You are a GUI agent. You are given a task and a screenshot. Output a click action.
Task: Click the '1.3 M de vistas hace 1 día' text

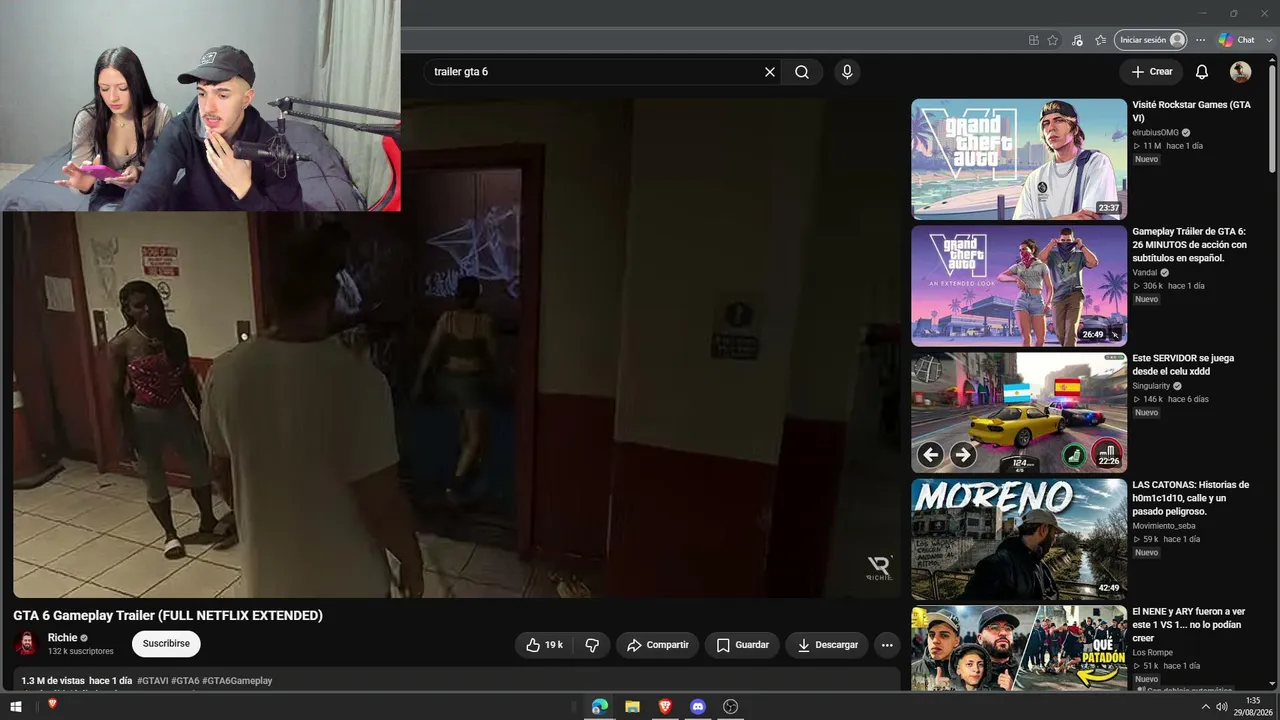pos(77,681)
